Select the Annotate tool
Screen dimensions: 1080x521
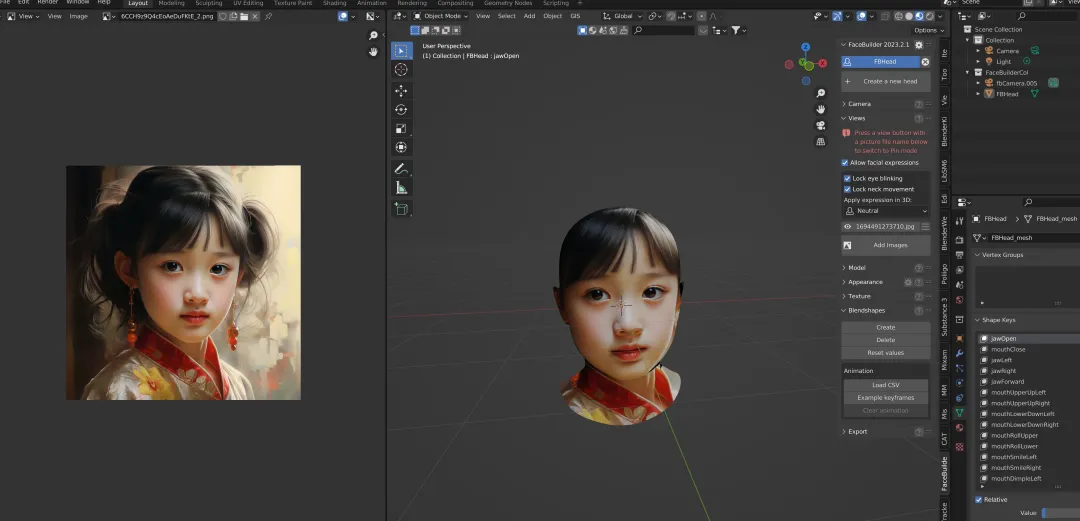tap(401, 168)
